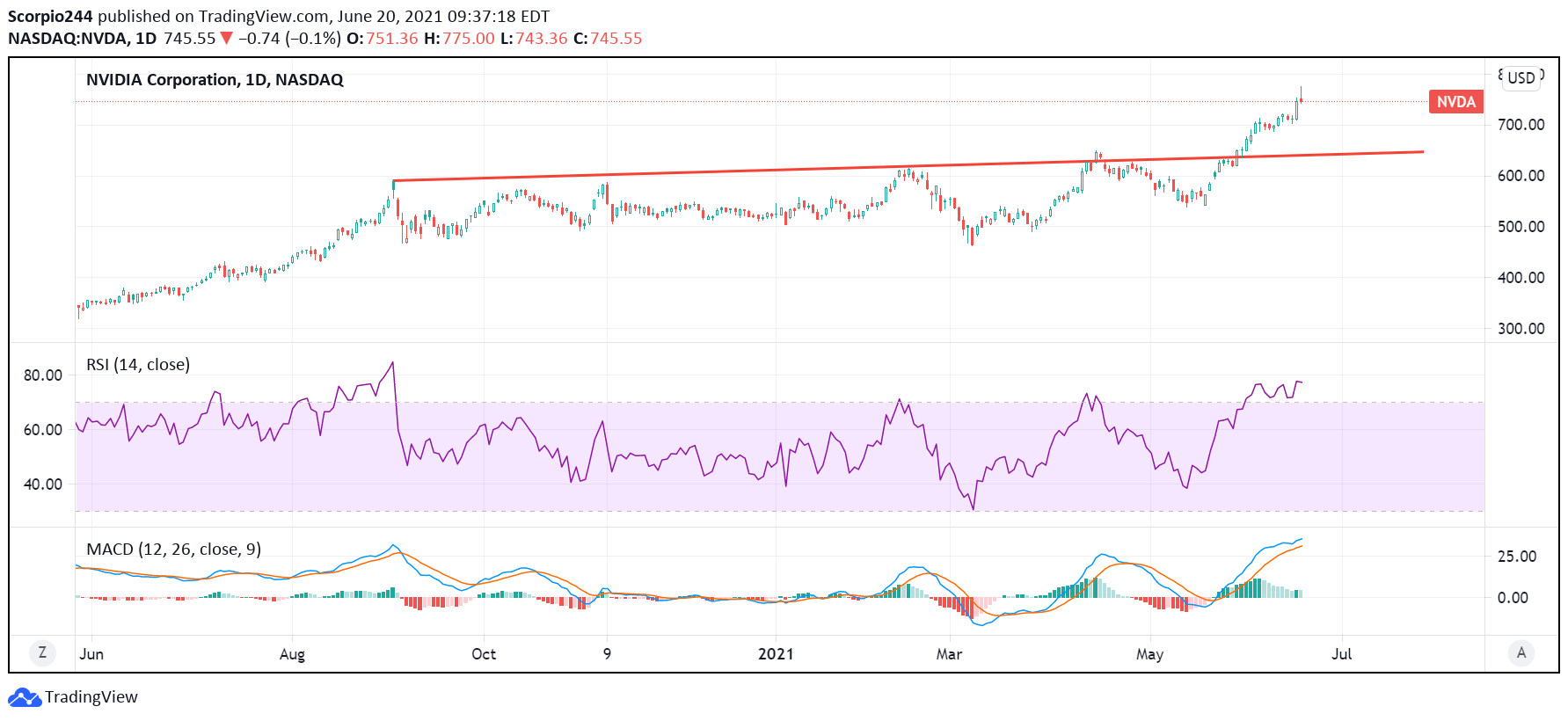Screen dimensions: 1568x721
Task: Click the low price value 743.36
Action: click(x=542, y=39)
